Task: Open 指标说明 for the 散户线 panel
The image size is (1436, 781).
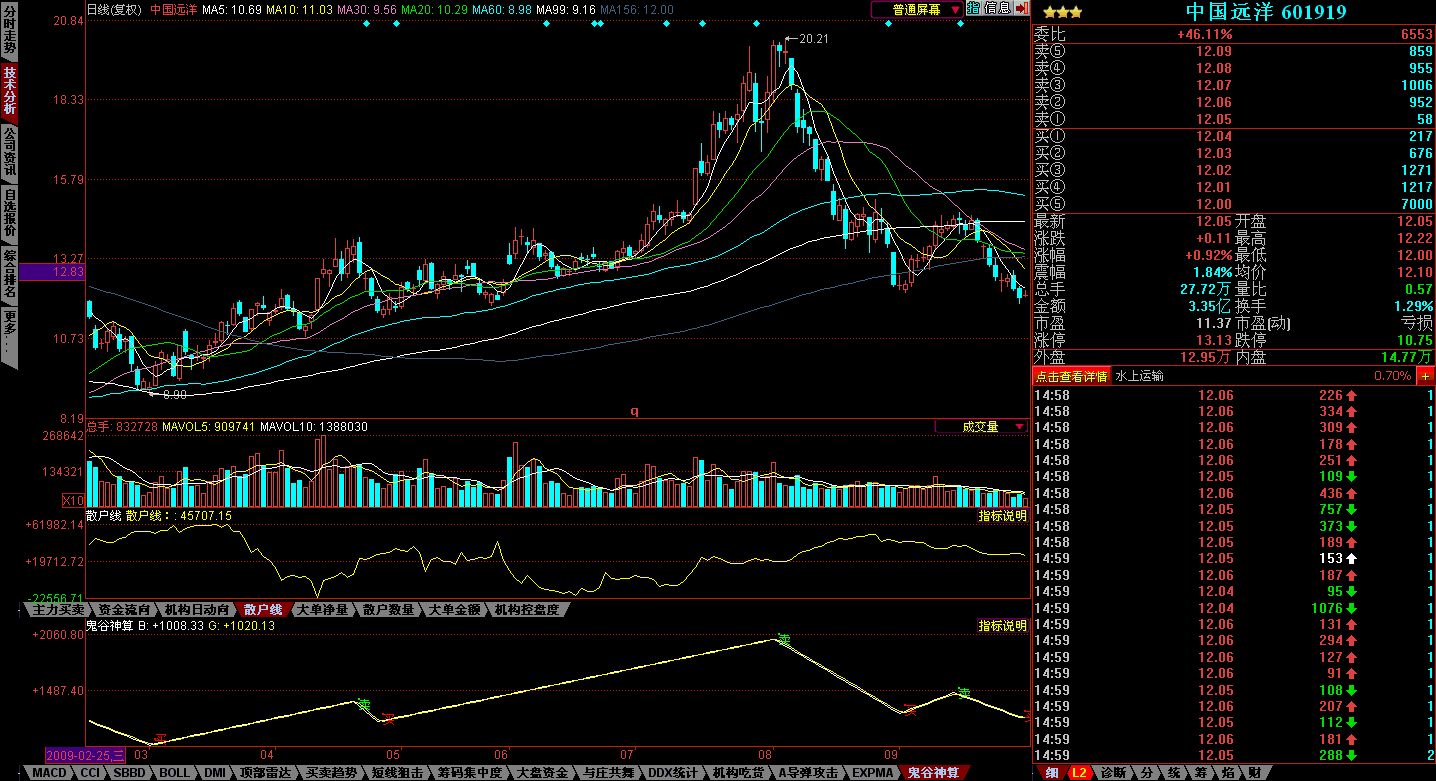Action: (1002, 516)
